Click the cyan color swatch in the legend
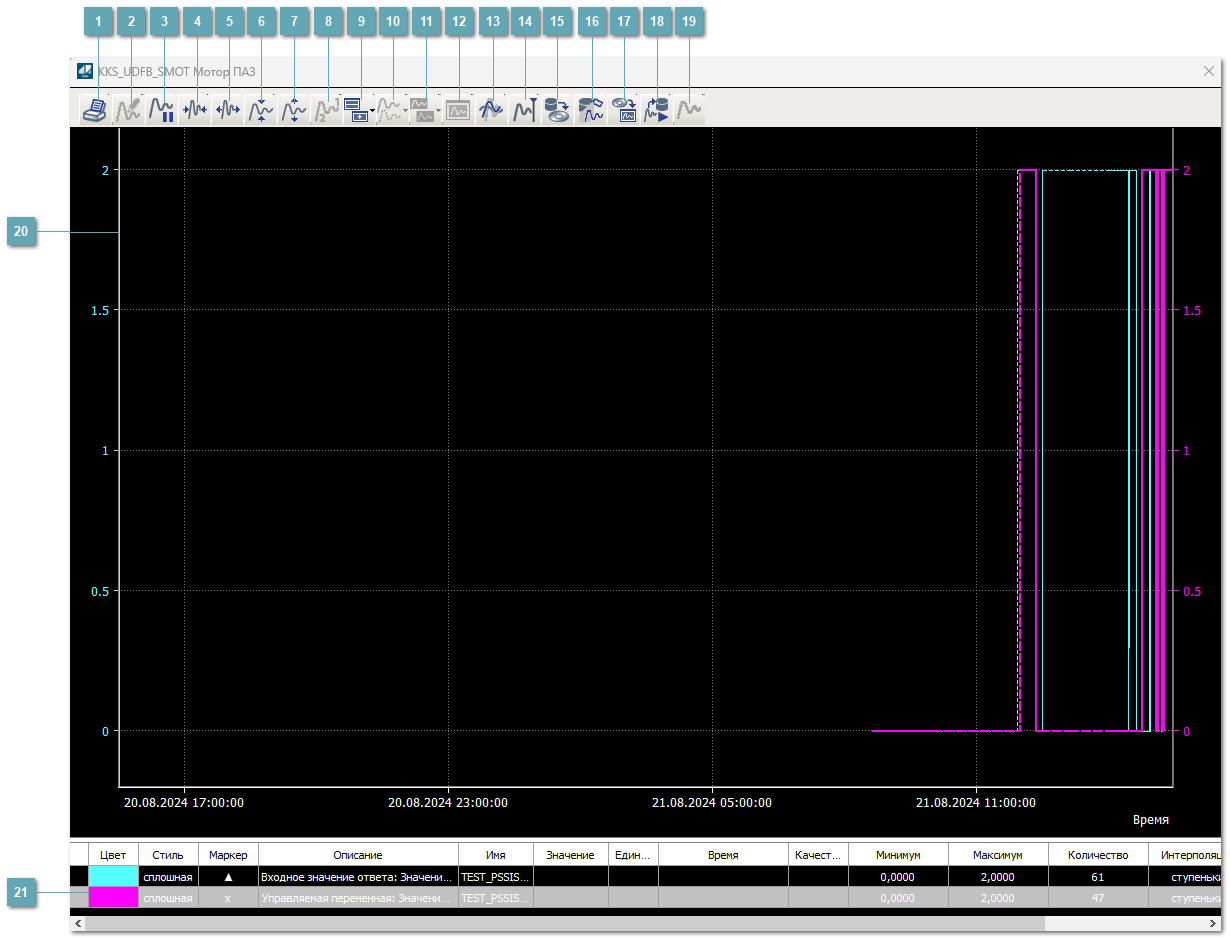The height and width of the screenshot is (940, 1230). click(113, 876)
